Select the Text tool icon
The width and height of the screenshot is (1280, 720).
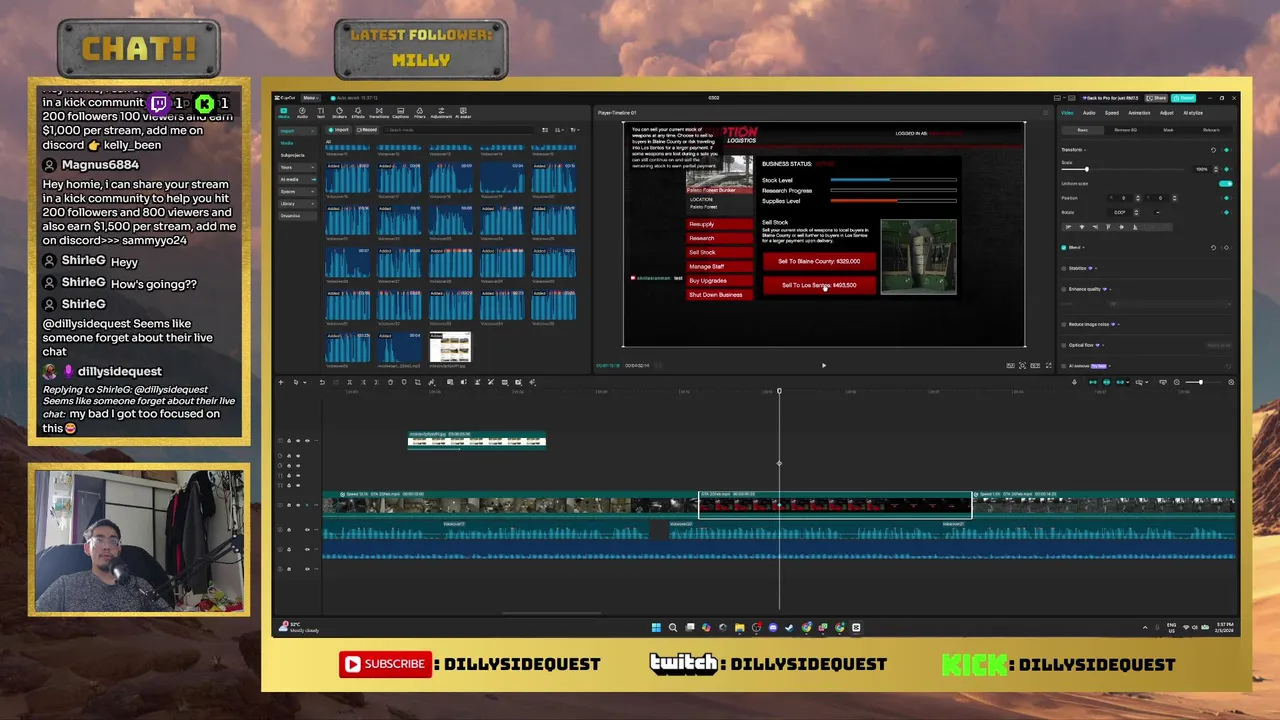321,112
